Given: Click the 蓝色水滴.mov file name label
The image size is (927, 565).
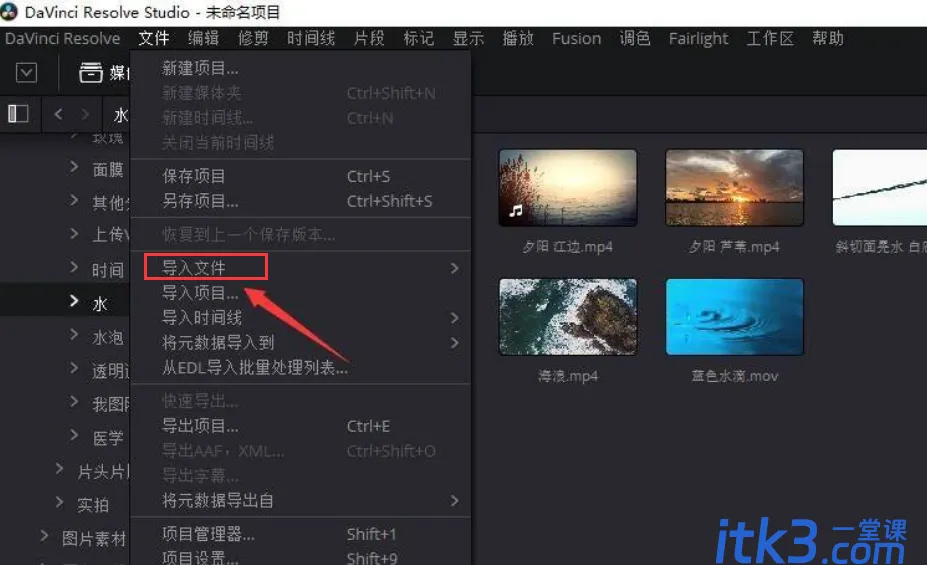Looking at the screenshot, I should tap(734, 376).
